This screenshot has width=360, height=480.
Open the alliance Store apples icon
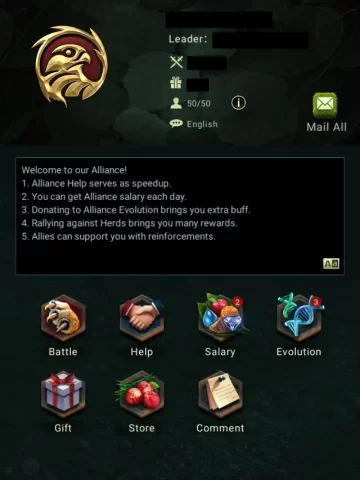pos(142,395)
